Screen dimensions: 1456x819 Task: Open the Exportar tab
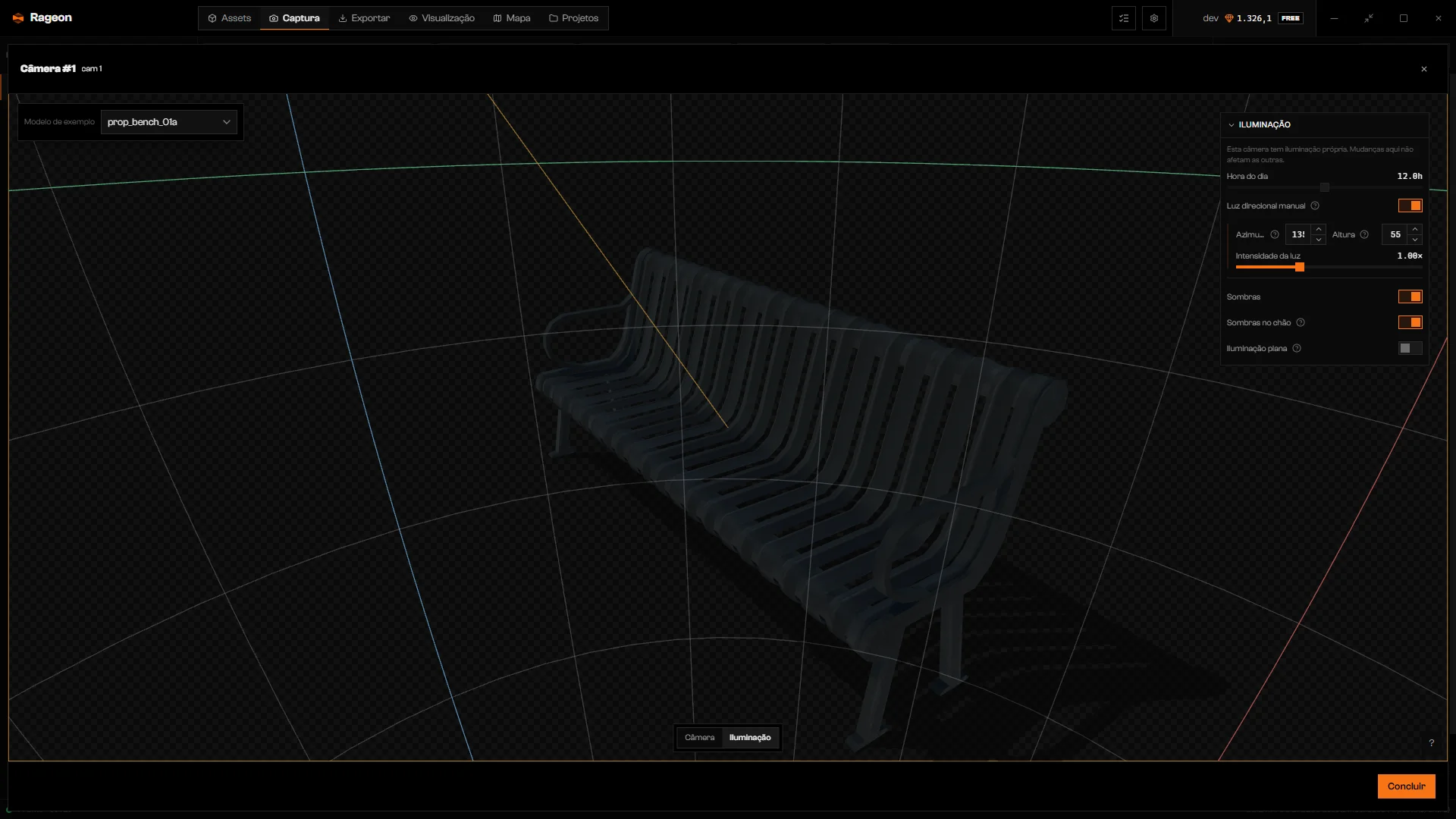(x=364, y=18)
